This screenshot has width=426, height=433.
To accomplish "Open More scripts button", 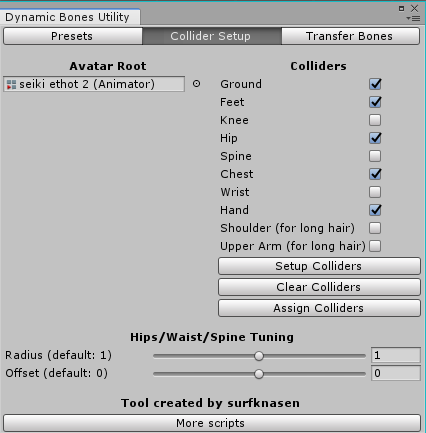I will pos(212,423).
